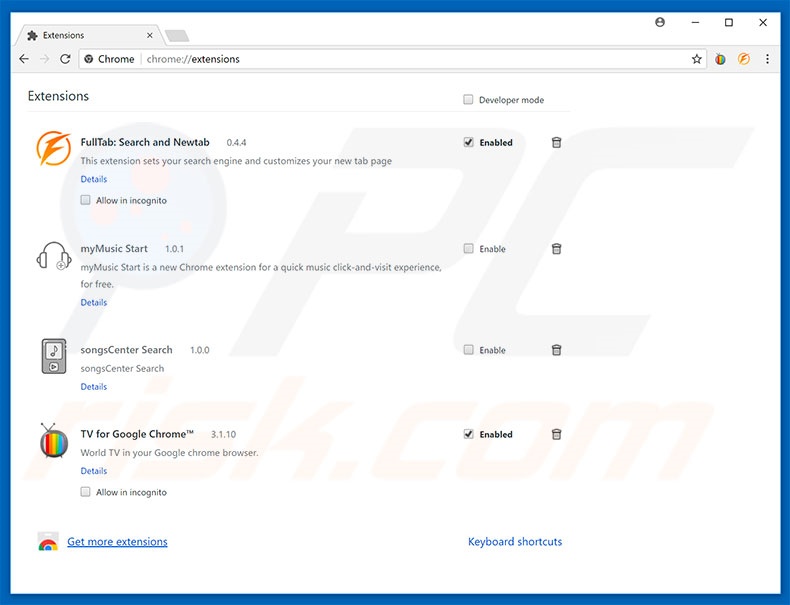790x605 pixels.
Task: Allow TV for Google Chrome in incognito
Action: [86, 492]
